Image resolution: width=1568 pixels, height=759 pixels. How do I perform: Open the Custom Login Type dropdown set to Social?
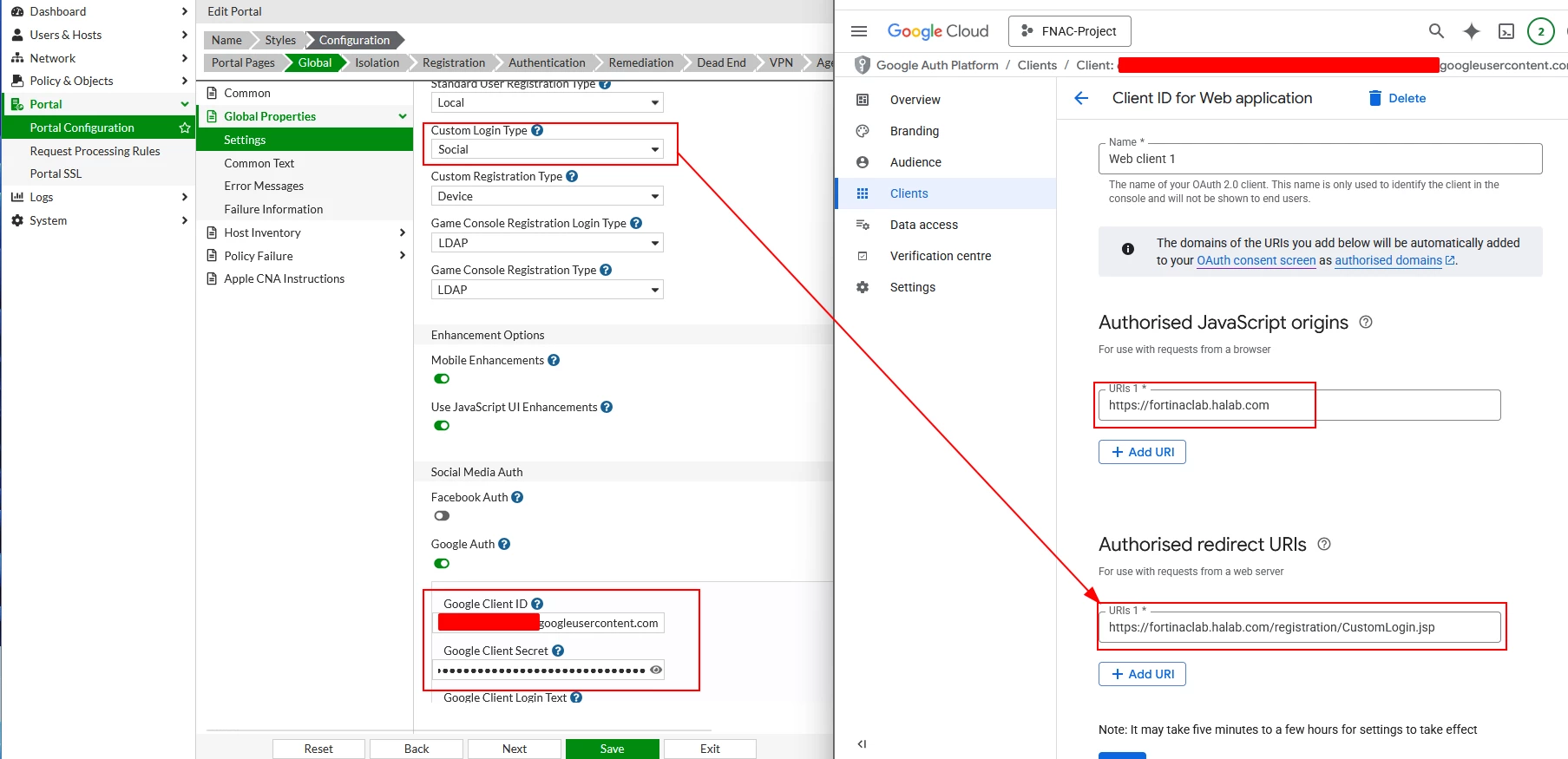[x=547, y=149]
